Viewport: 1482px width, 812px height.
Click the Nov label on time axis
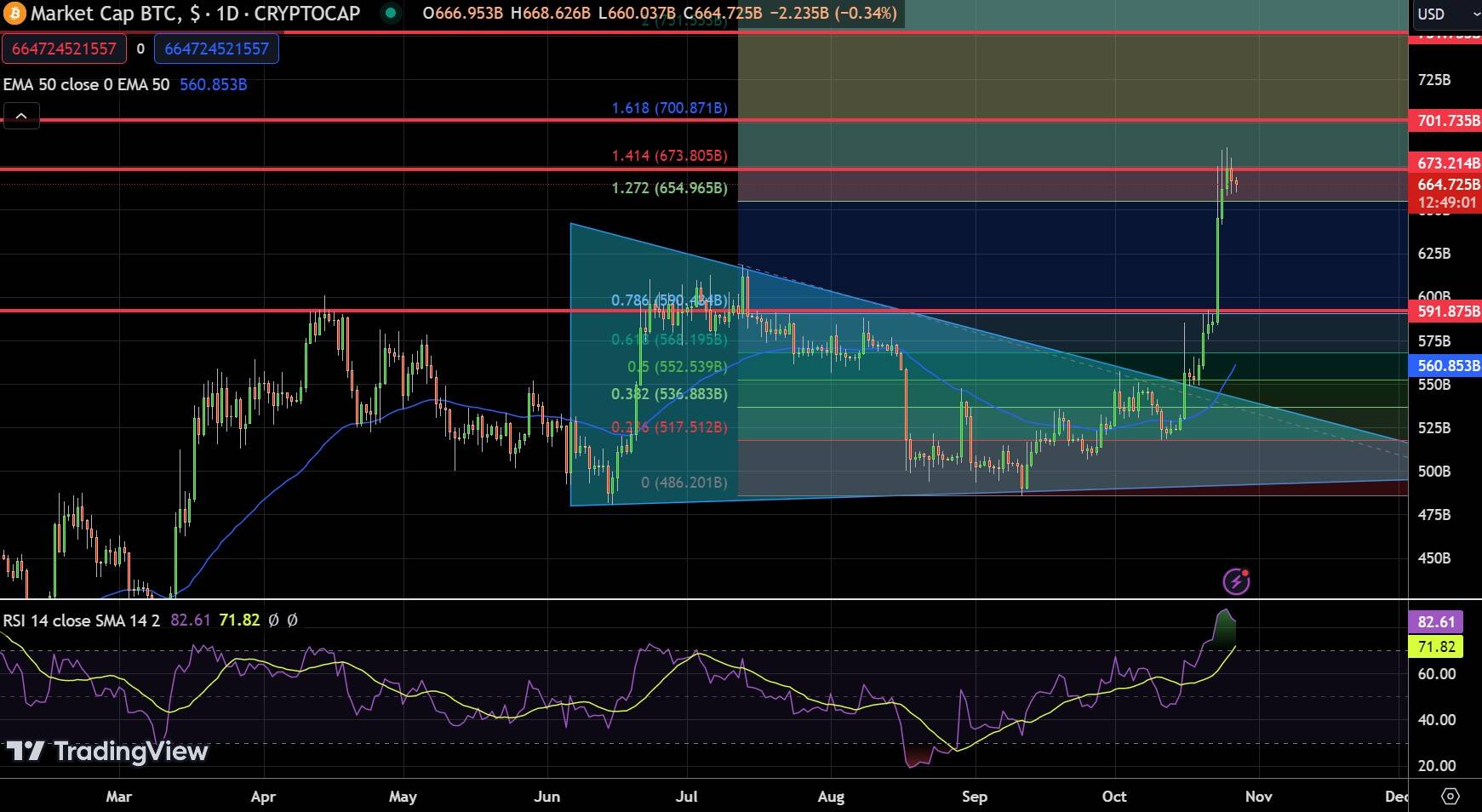tap(1259, 797)
